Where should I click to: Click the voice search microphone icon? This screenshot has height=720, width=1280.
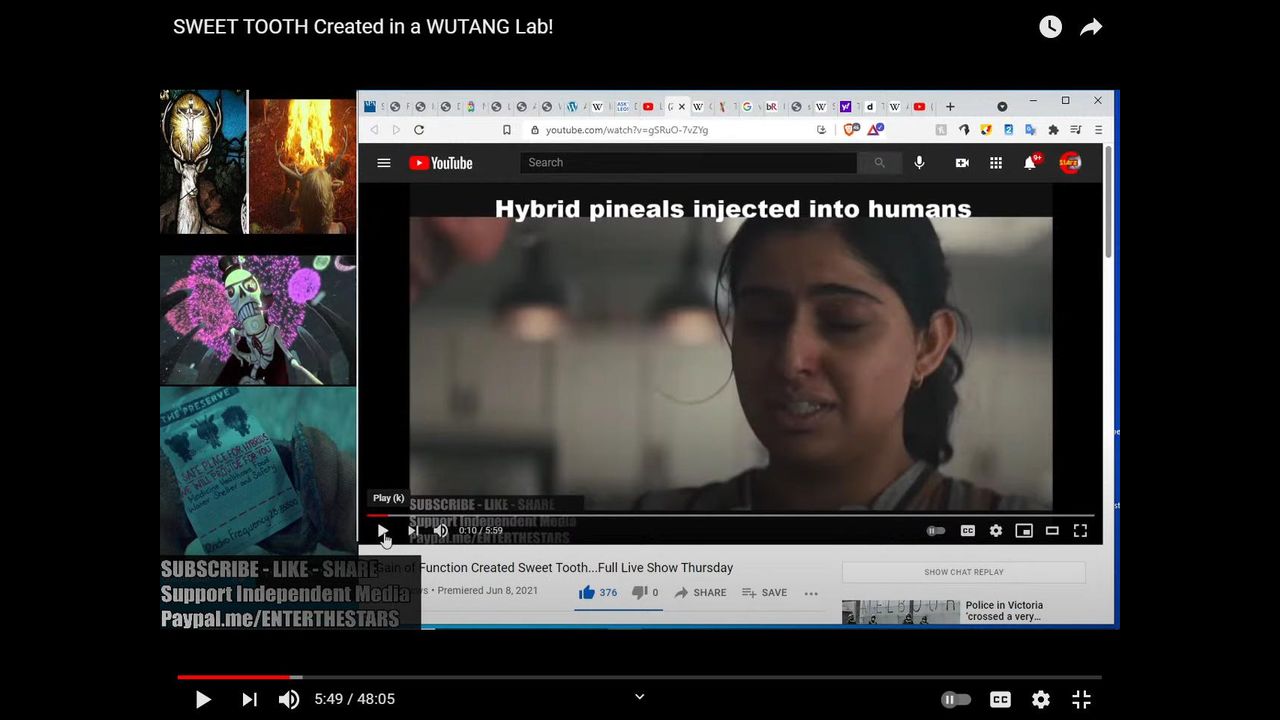pyautogui.click(x=919, y=163)
